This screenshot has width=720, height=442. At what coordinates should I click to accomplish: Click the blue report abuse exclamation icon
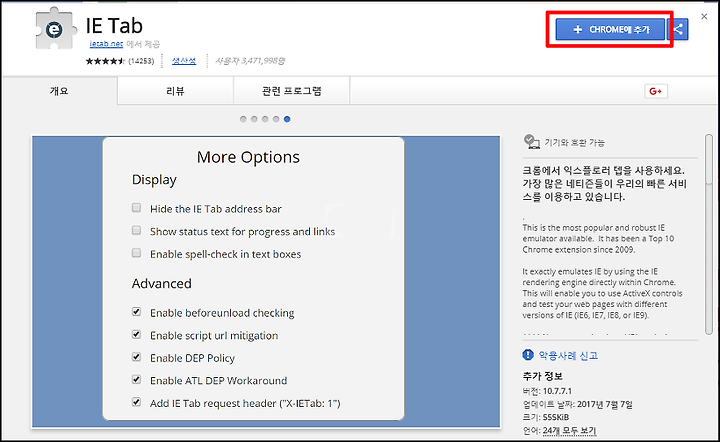point(528,355)
